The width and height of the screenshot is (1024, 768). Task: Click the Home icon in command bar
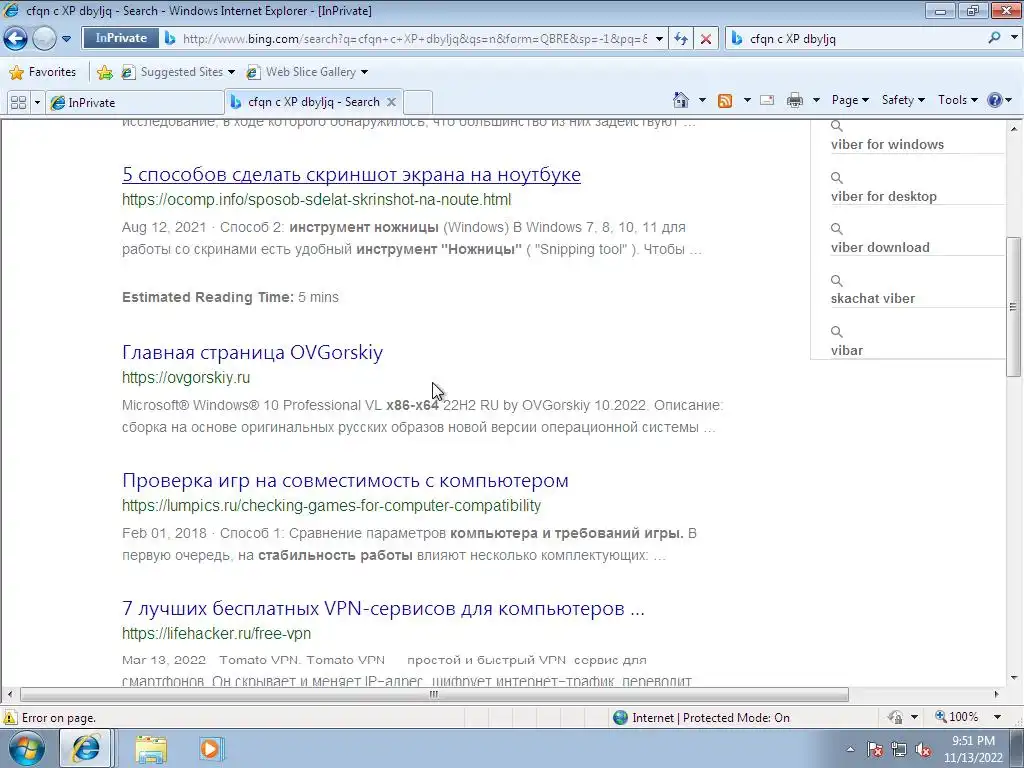tap(680, 100)
